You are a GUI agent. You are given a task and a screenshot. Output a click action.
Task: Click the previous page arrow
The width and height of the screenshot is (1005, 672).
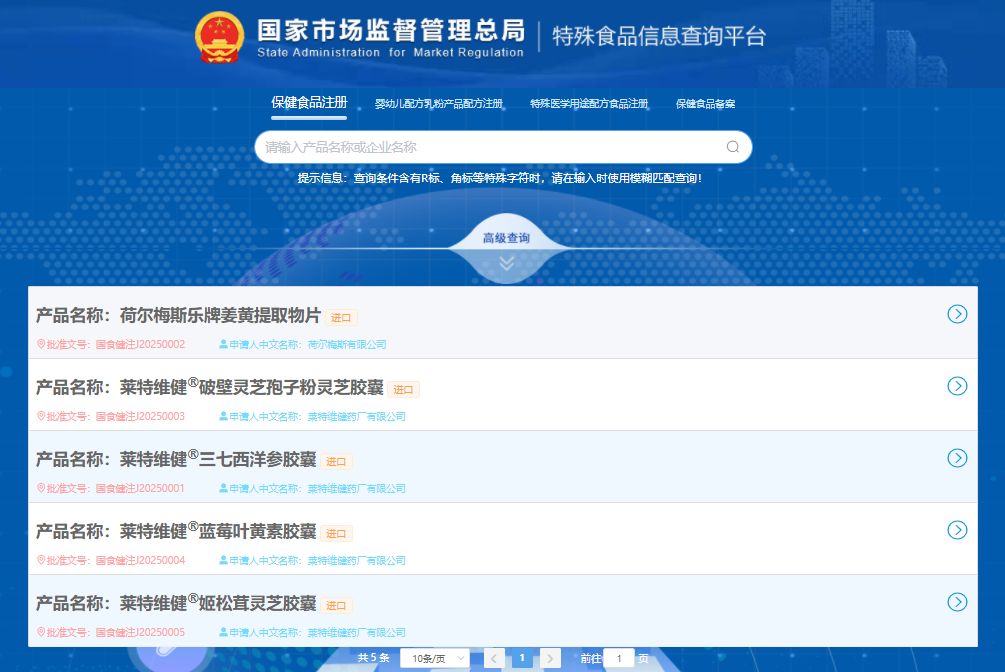pos(493,658)
